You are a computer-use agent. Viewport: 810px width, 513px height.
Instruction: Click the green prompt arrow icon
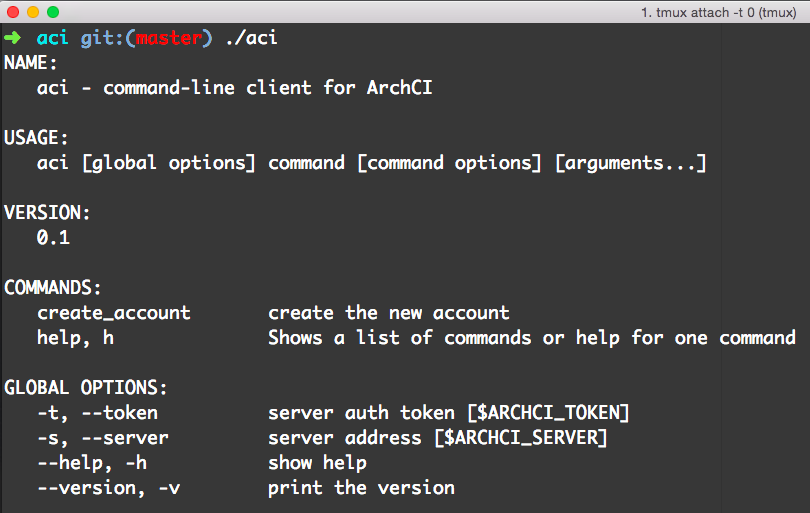[x=13, y=38]
